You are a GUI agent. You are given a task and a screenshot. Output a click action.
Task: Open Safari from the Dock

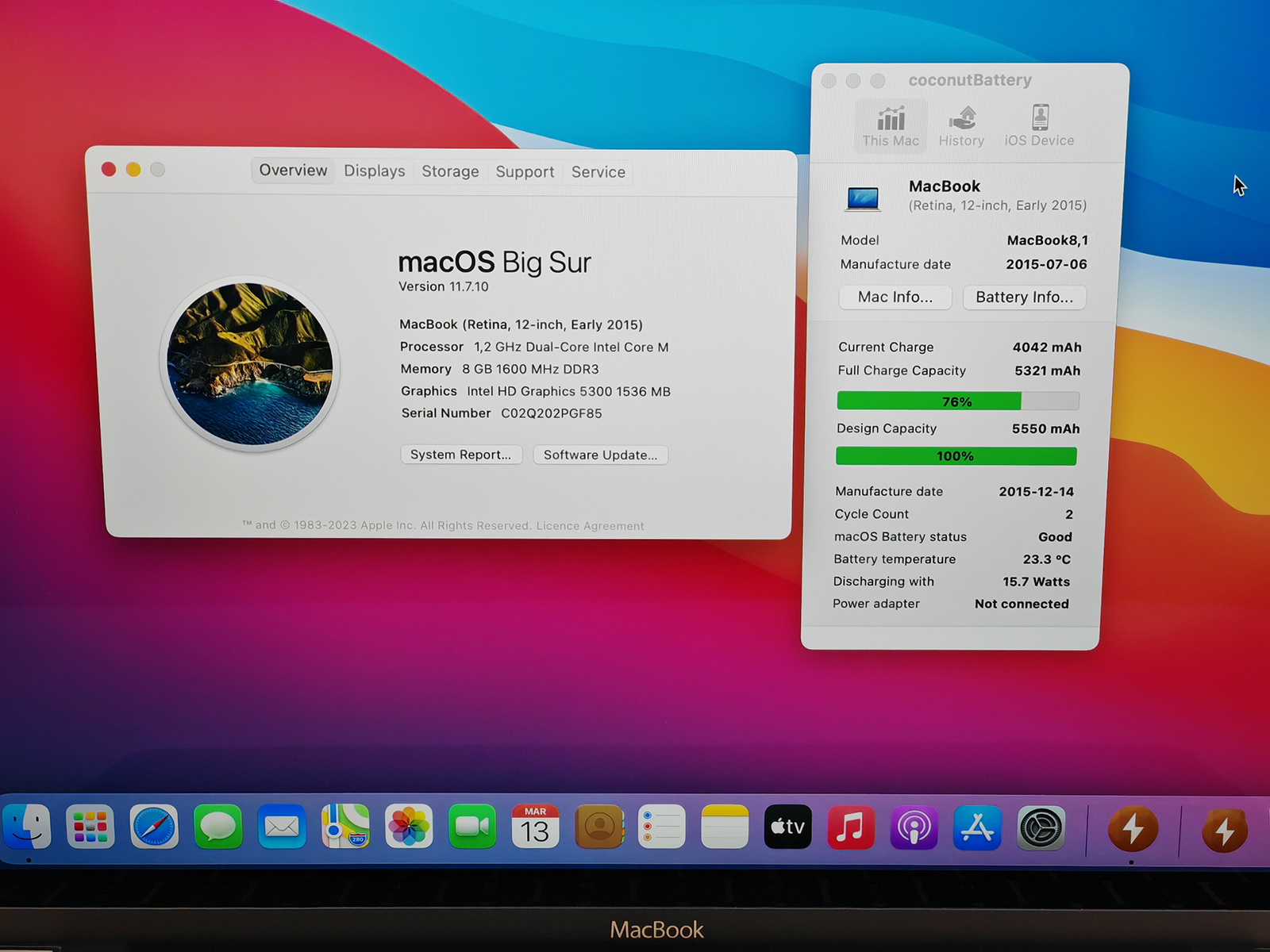(x=154, y=827)
